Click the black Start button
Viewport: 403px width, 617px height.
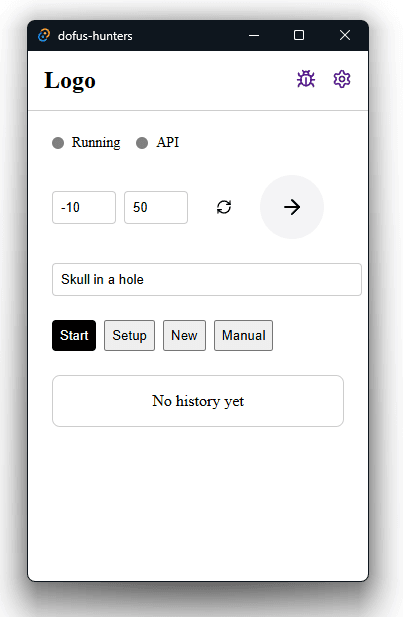74,335
